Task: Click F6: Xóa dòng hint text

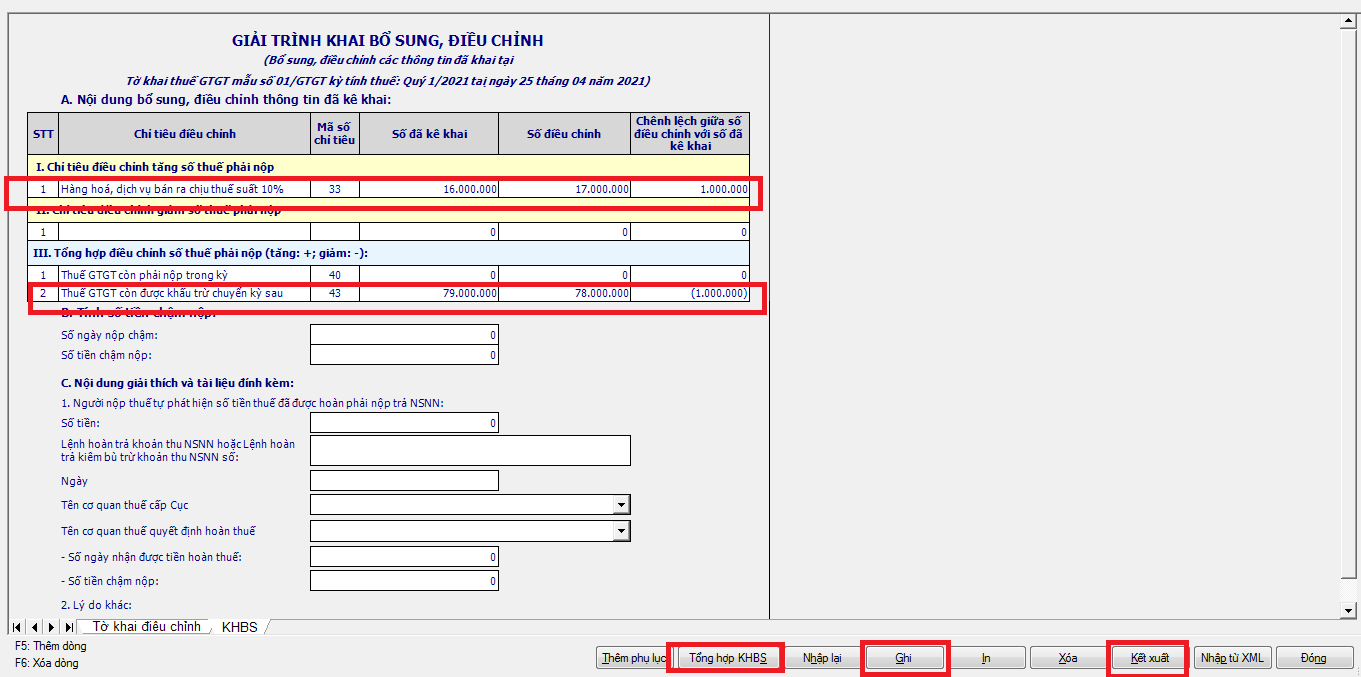Action: tap(46, 663)
